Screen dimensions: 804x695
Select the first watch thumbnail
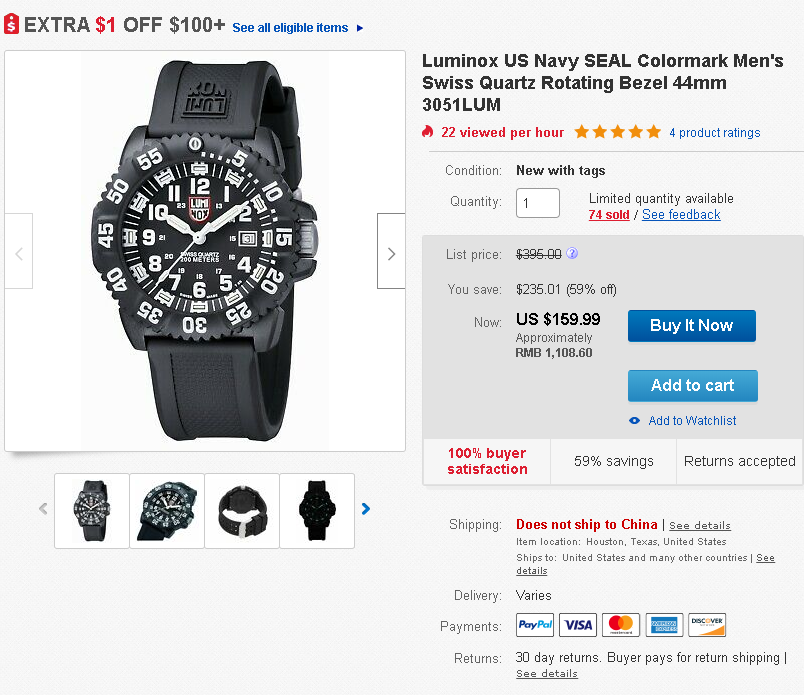coord(92,510)
